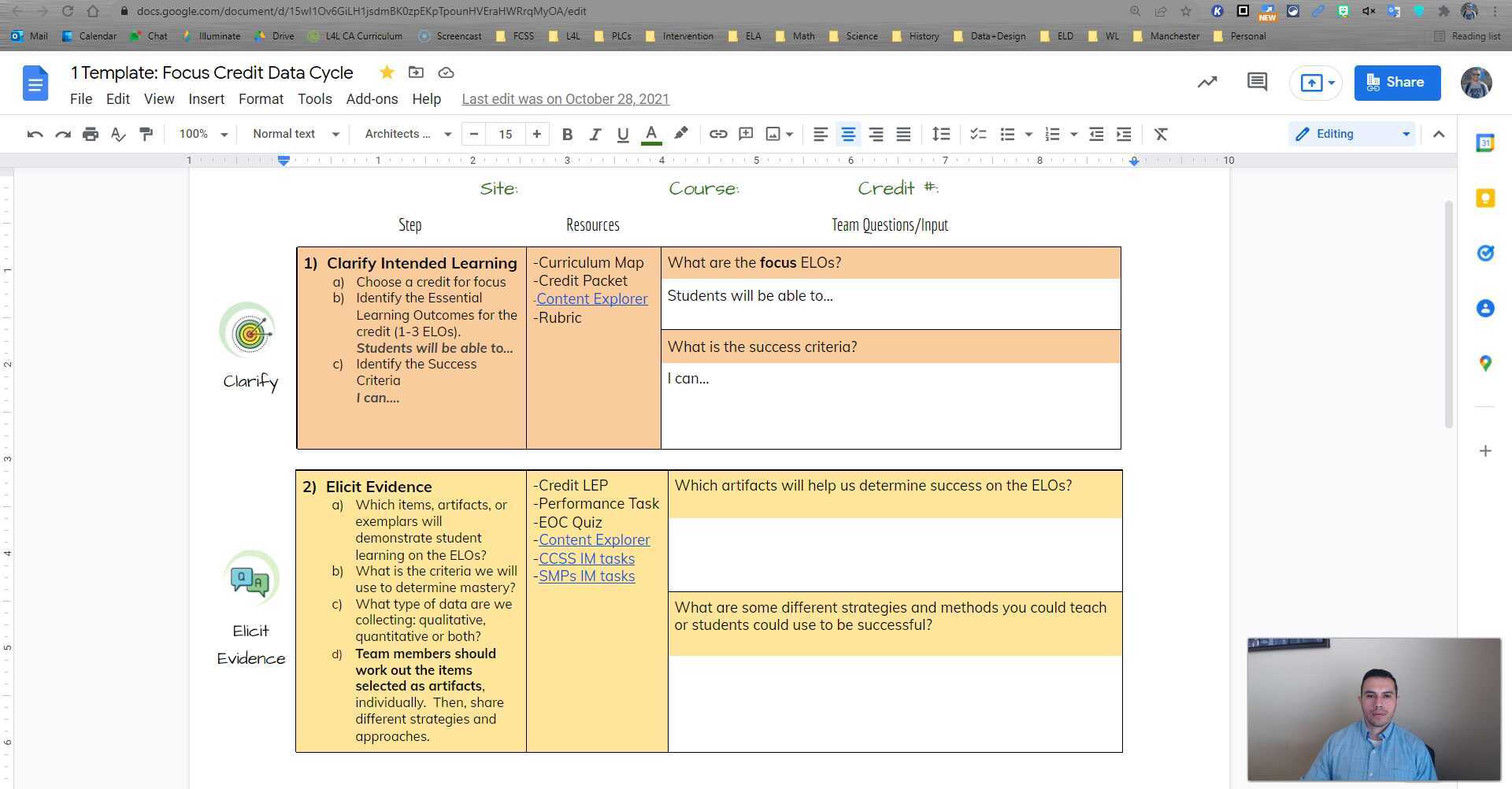Star this document
Screen dimensions: 1512x789
tap(387, 72)
